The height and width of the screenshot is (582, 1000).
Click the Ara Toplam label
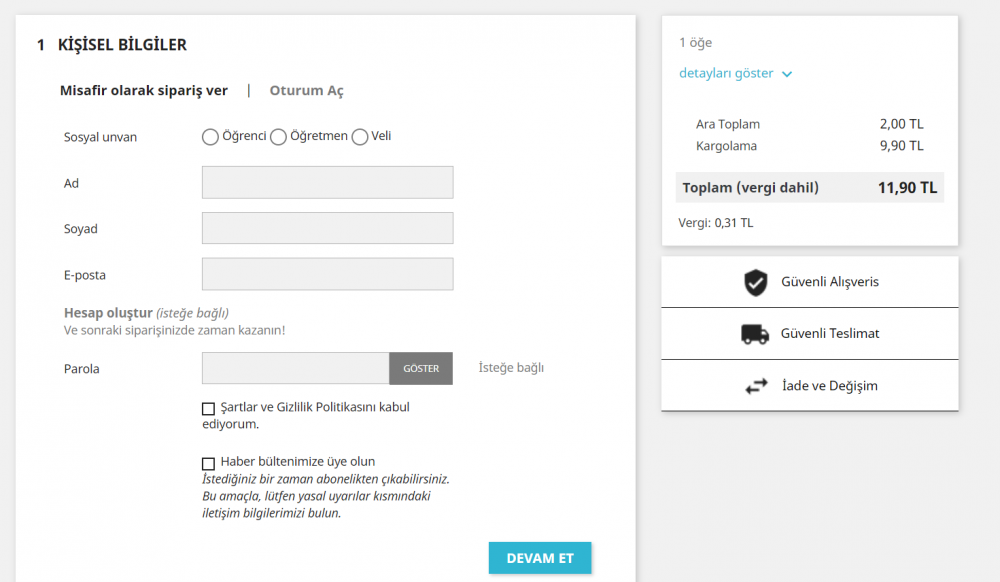(x=728, y=124)
